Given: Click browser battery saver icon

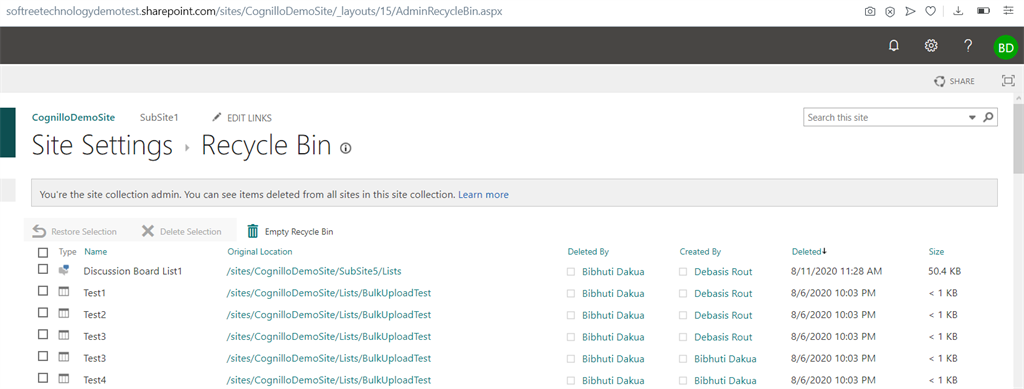Looking at the screenshot, I should [984, 12].
